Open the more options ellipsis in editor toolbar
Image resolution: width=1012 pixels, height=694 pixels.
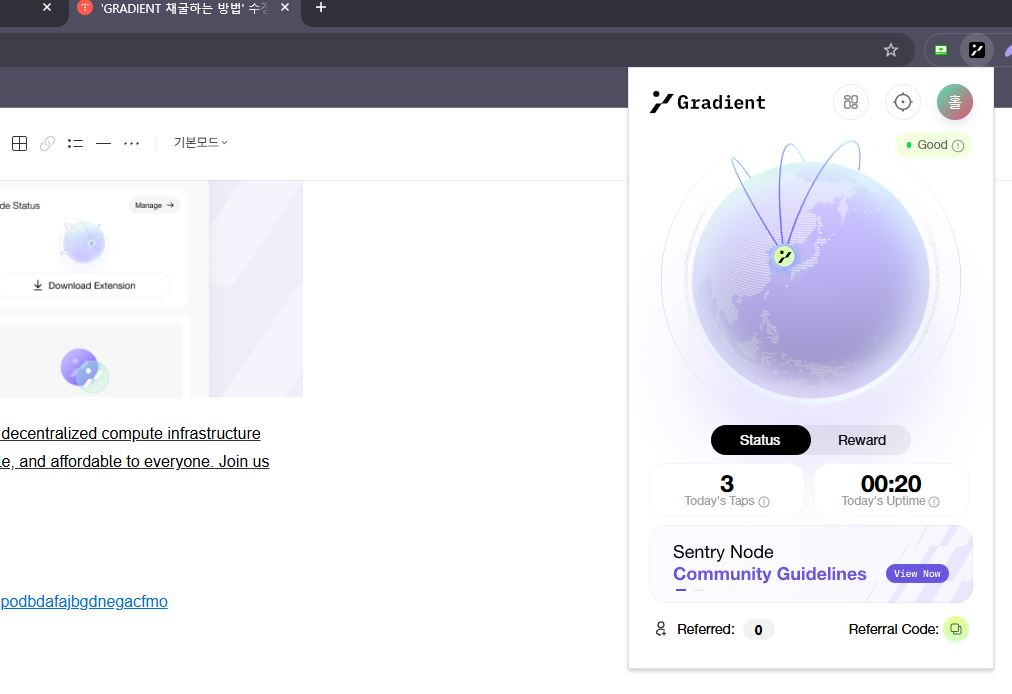[131, 143]
